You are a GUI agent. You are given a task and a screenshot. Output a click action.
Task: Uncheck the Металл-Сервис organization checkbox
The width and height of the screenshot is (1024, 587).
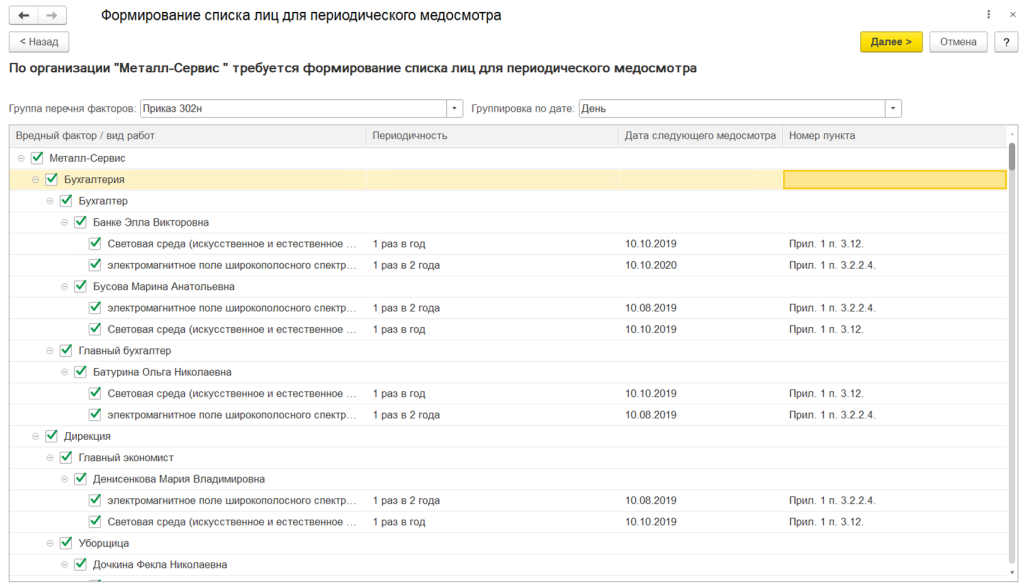point(37,158)
